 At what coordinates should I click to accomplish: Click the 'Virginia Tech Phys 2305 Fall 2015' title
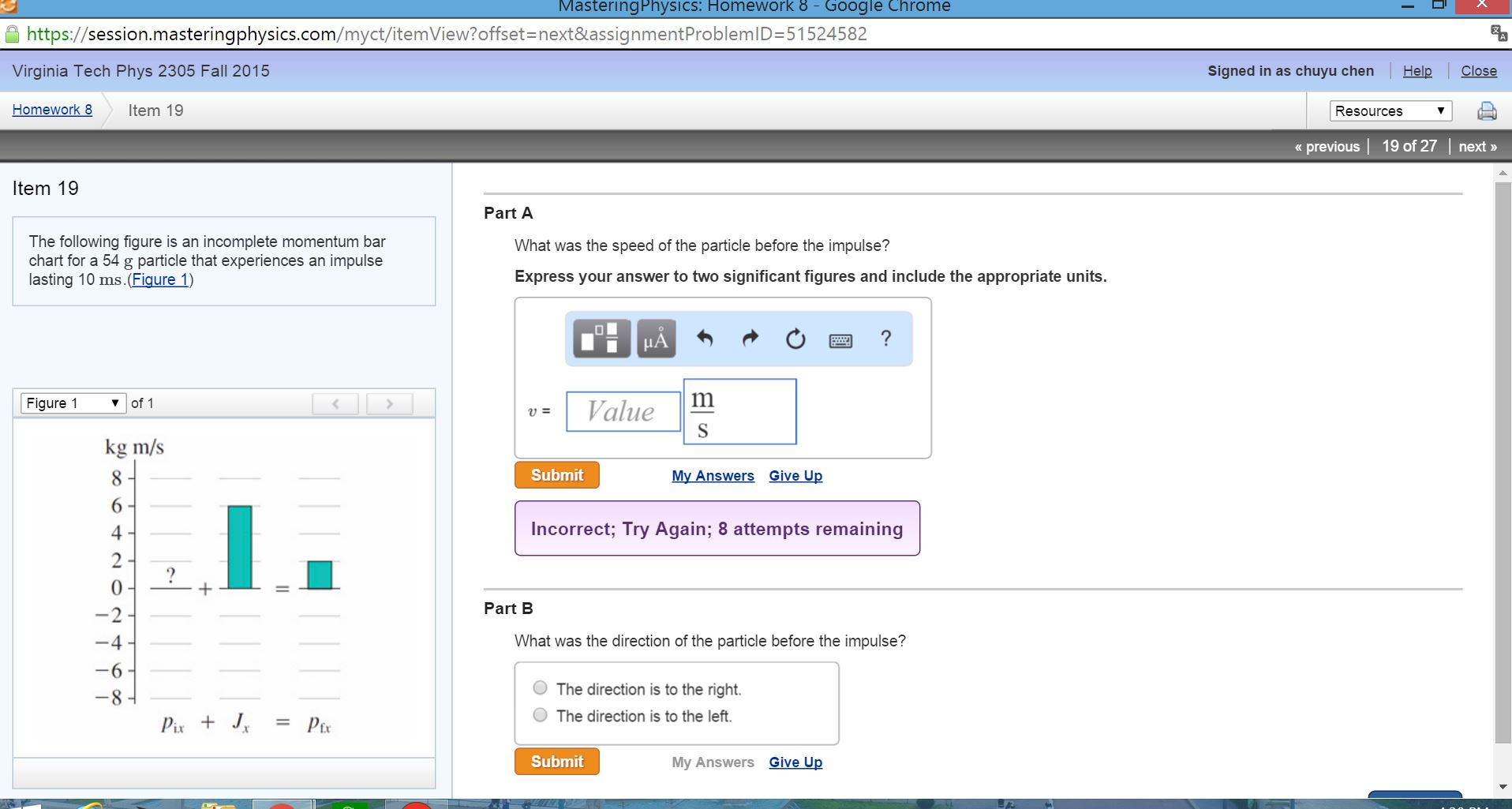pyautogui.click(x=140, y=71)
